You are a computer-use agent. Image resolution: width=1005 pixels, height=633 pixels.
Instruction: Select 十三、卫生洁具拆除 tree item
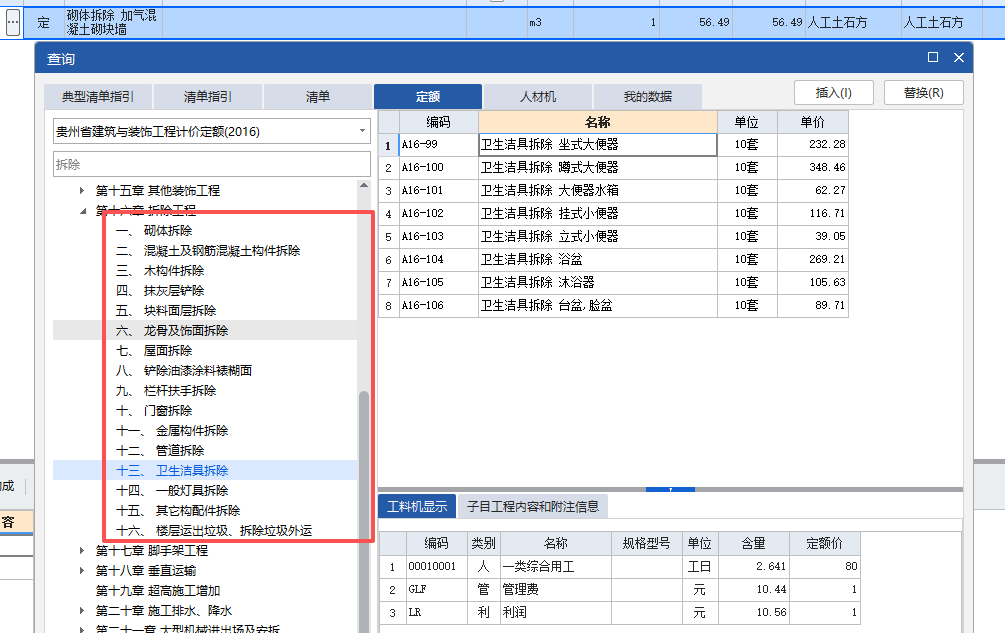click(x=172, y=470)
